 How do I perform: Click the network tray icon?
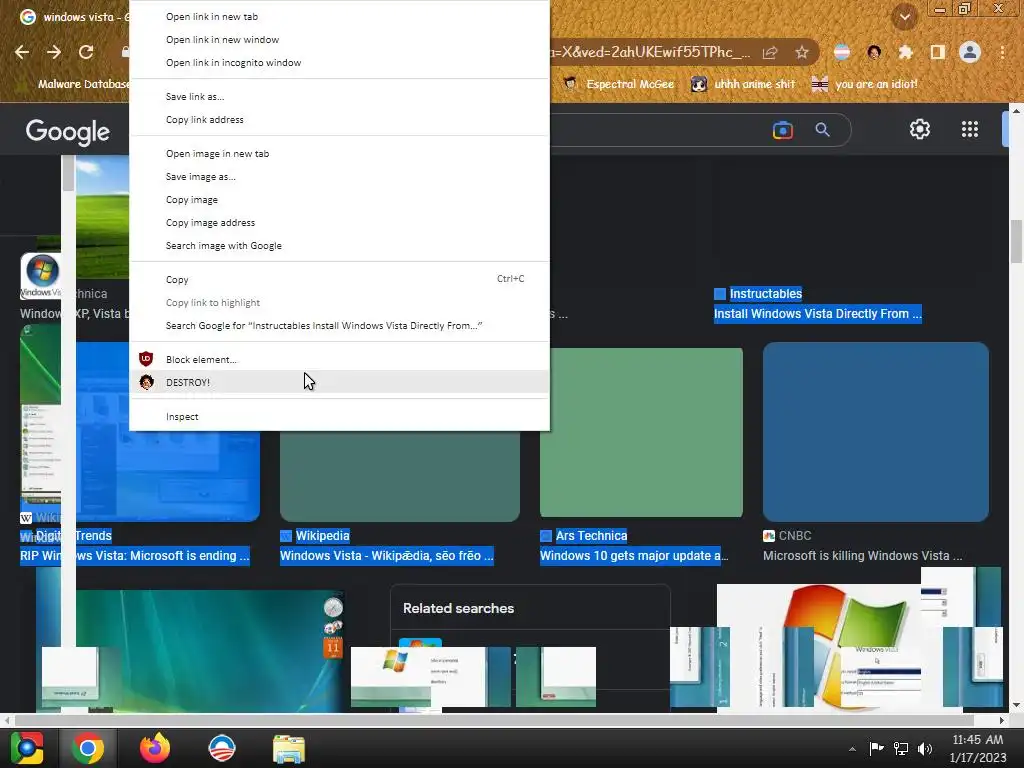click(901, 748)
